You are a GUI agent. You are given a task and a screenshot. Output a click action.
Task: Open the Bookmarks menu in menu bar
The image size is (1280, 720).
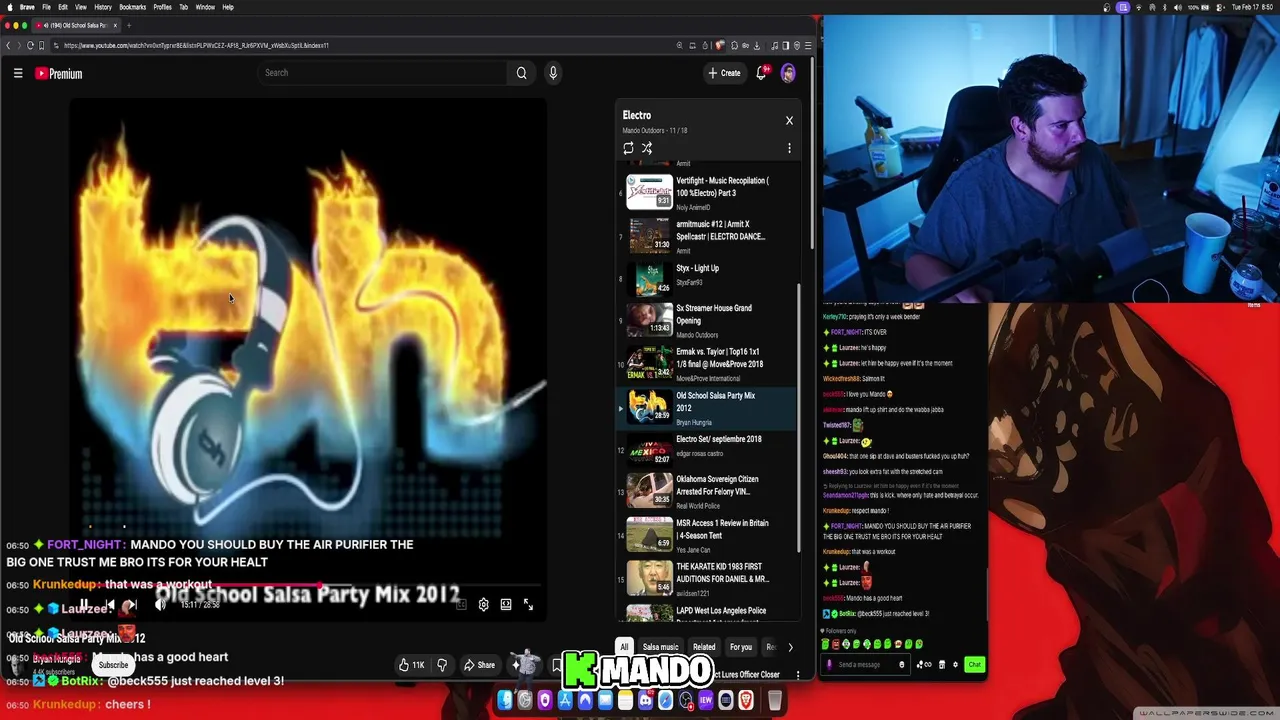click(x=132, y=7)
